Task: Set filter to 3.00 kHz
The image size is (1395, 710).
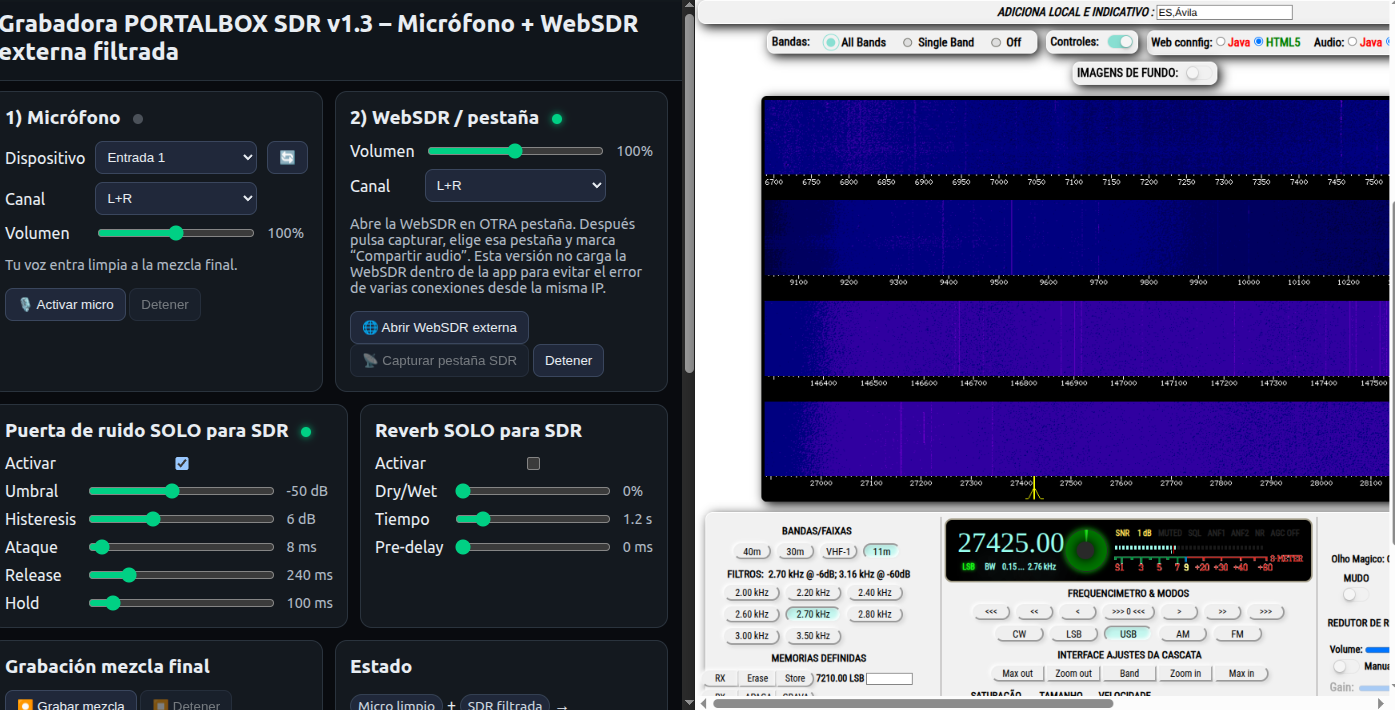Action: click(x=752, y=636)
